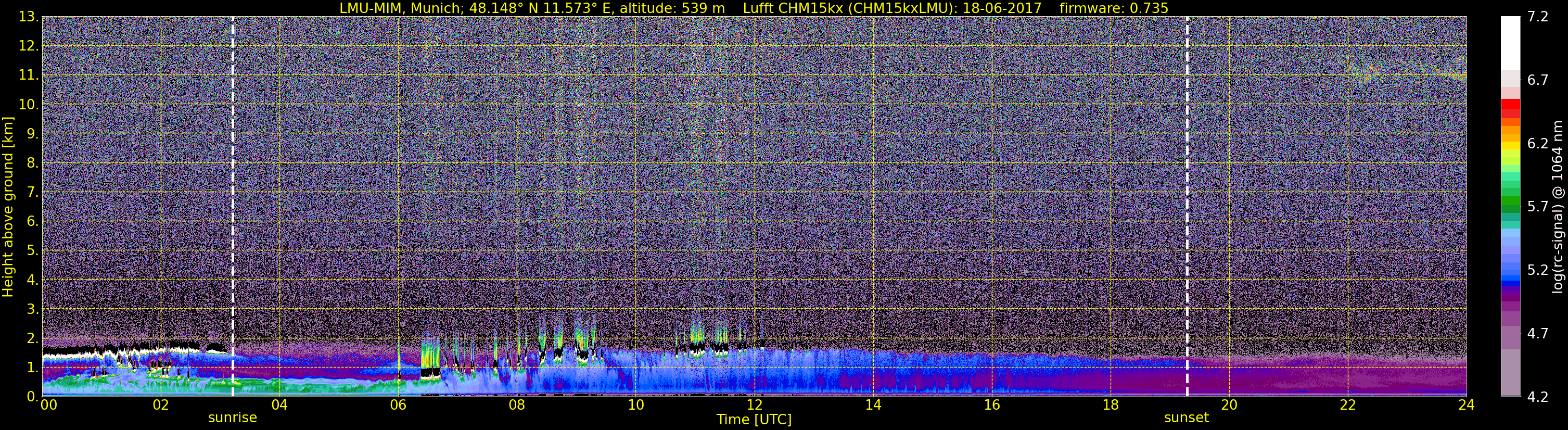Click the height axis tick '10.'
1568x430 pixels.
click(29, 105)
